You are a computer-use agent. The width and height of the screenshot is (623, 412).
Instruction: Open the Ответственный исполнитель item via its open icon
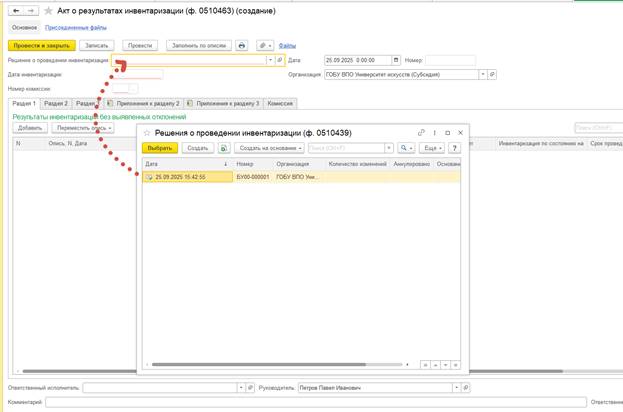(x=250, y=387)
